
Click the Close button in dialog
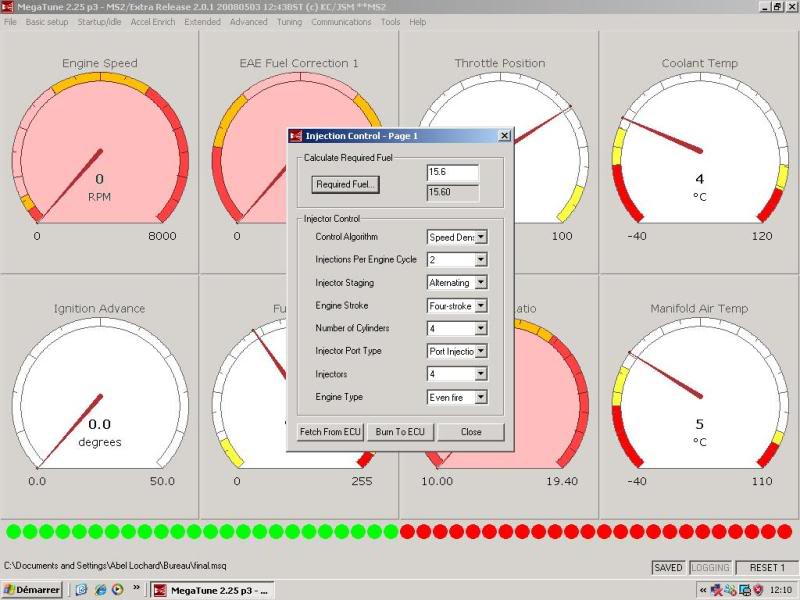[x=471, y=432]
